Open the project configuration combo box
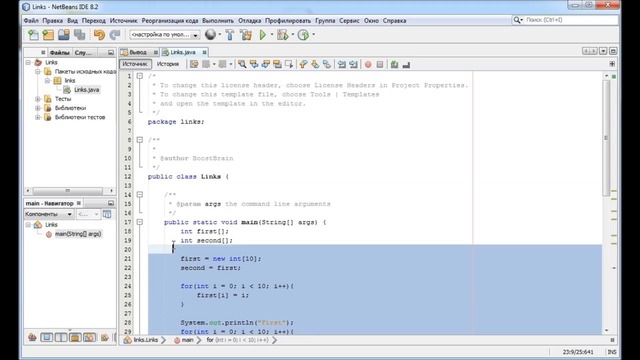The image size is (640, 360). pos(165,35)
